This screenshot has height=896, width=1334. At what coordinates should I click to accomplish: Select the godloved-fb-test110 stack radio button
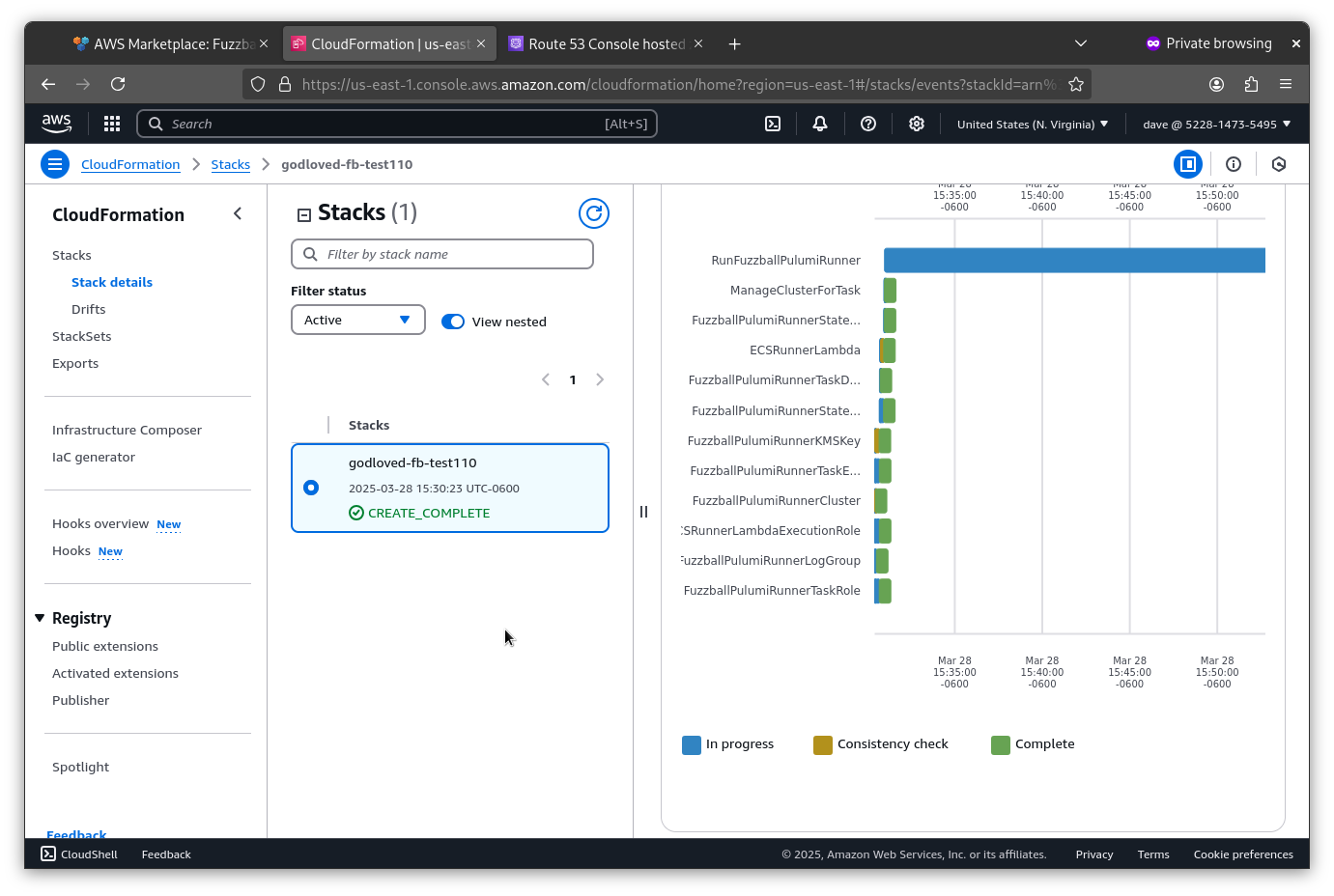(311, 488)
